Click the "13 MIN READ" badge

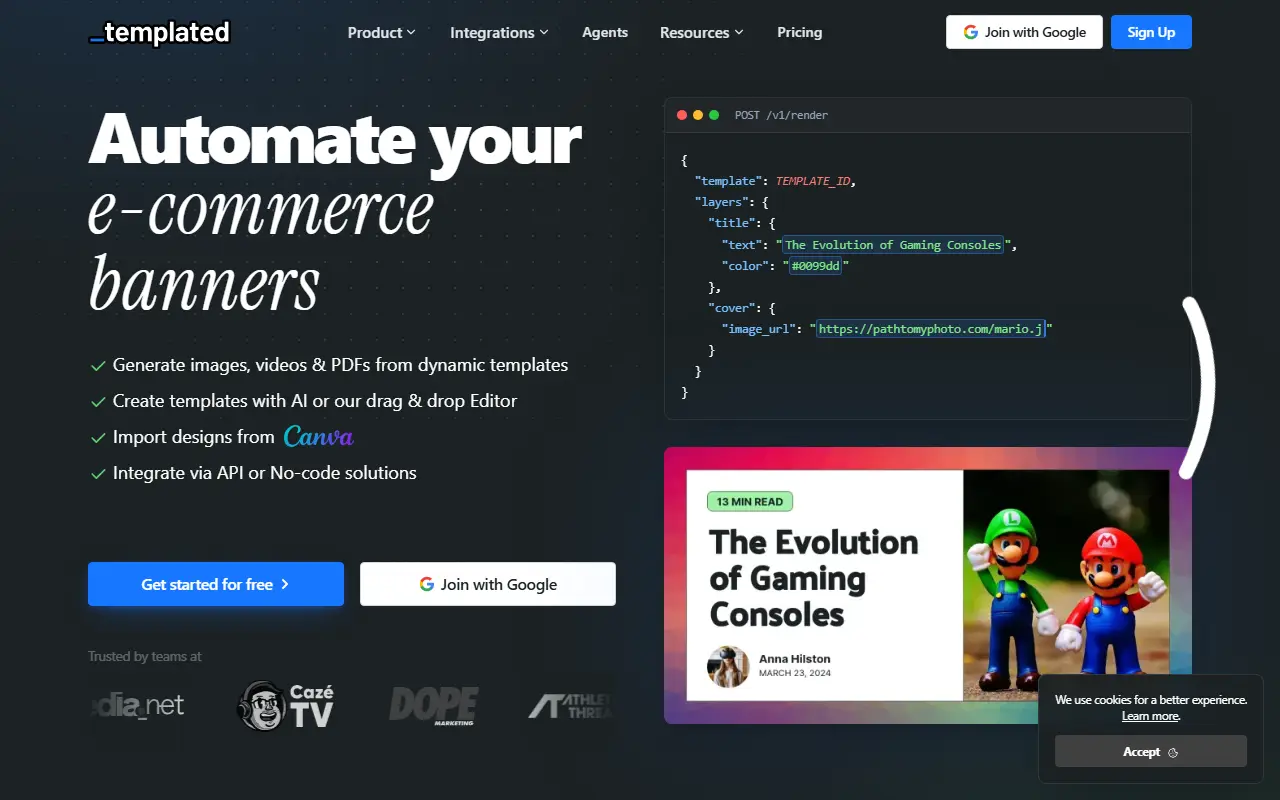point(750,501)
